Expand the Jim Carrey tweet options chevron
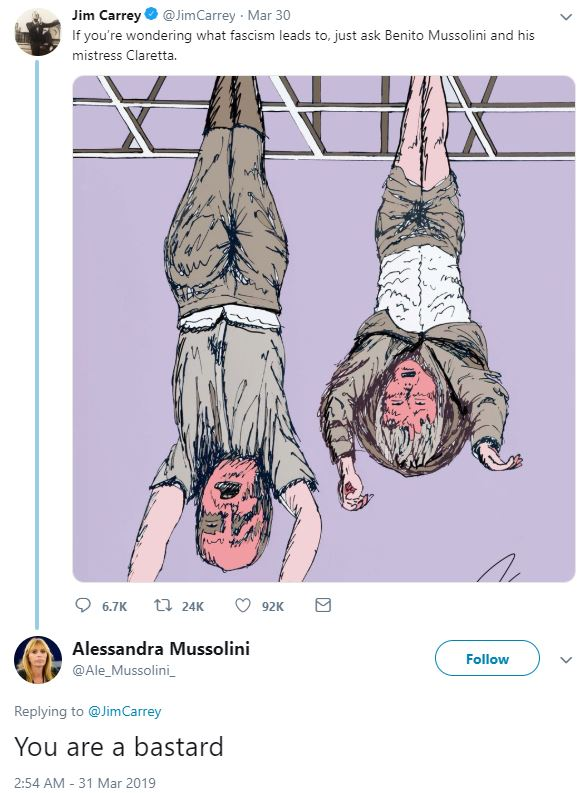This screenshot has width=584, height=793. pyautogui.click(x=566, y=17)
